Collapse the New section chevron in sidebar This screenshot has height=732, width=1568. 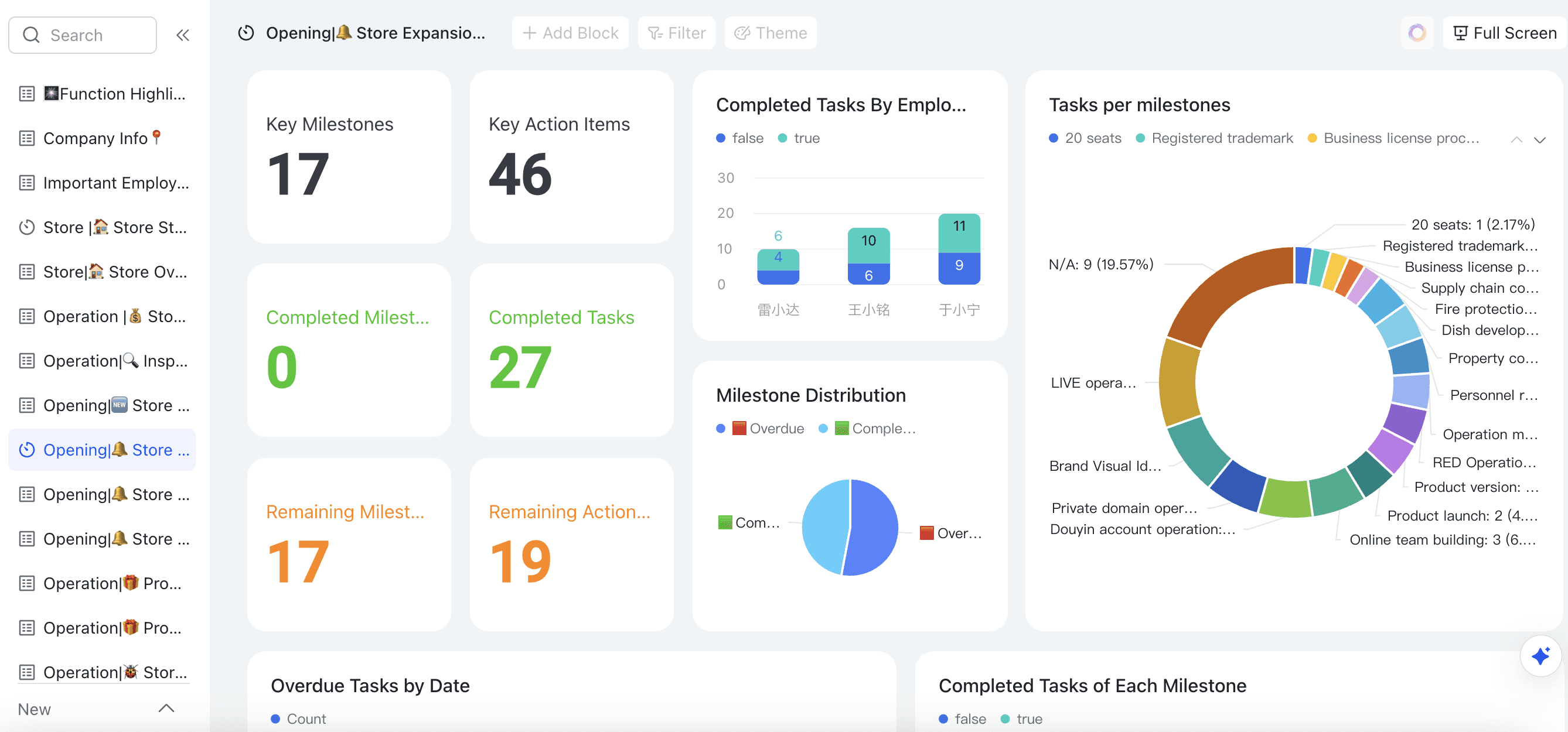[166, 708]
